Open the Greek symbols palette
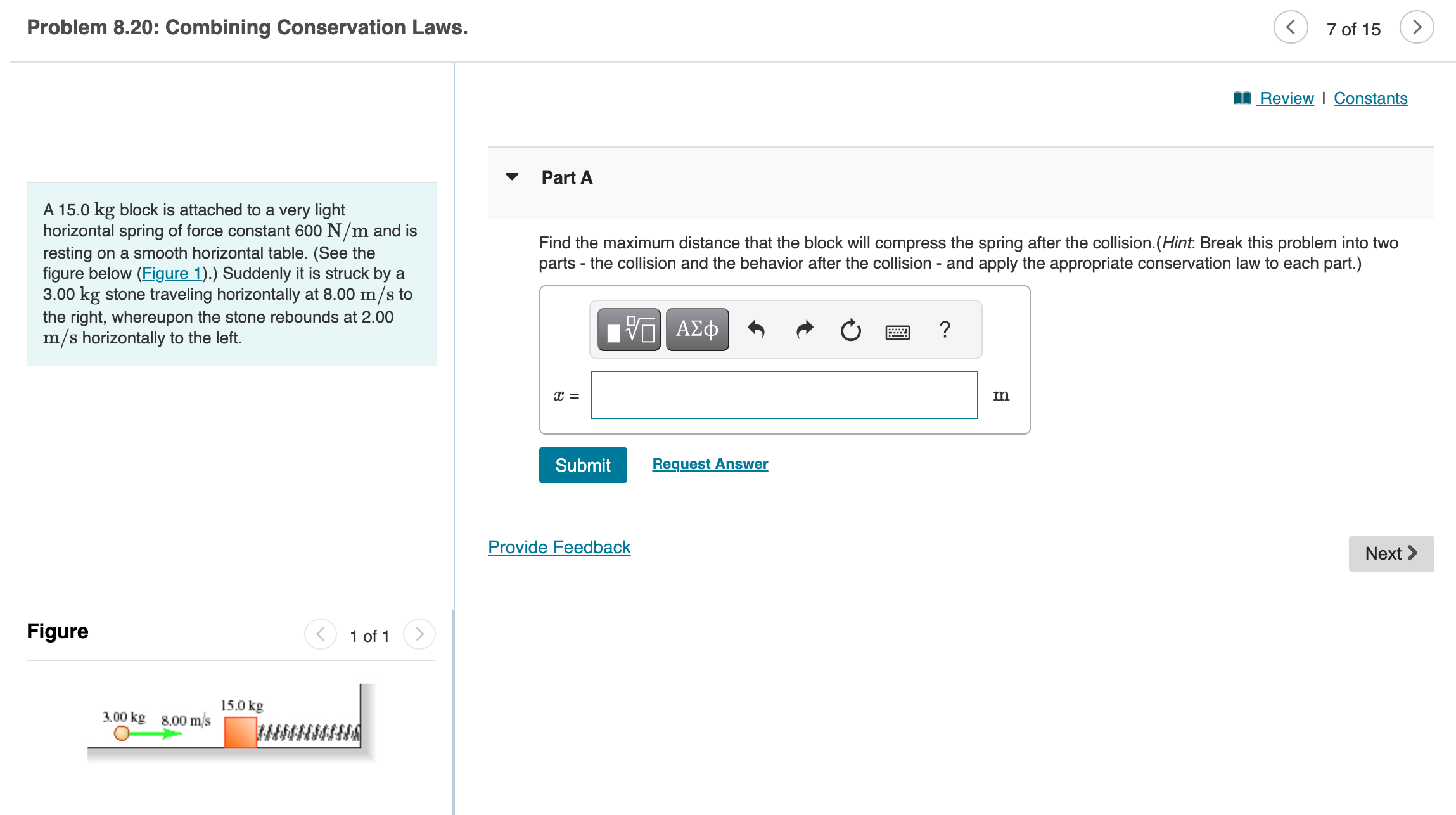 tap(697, 330)
